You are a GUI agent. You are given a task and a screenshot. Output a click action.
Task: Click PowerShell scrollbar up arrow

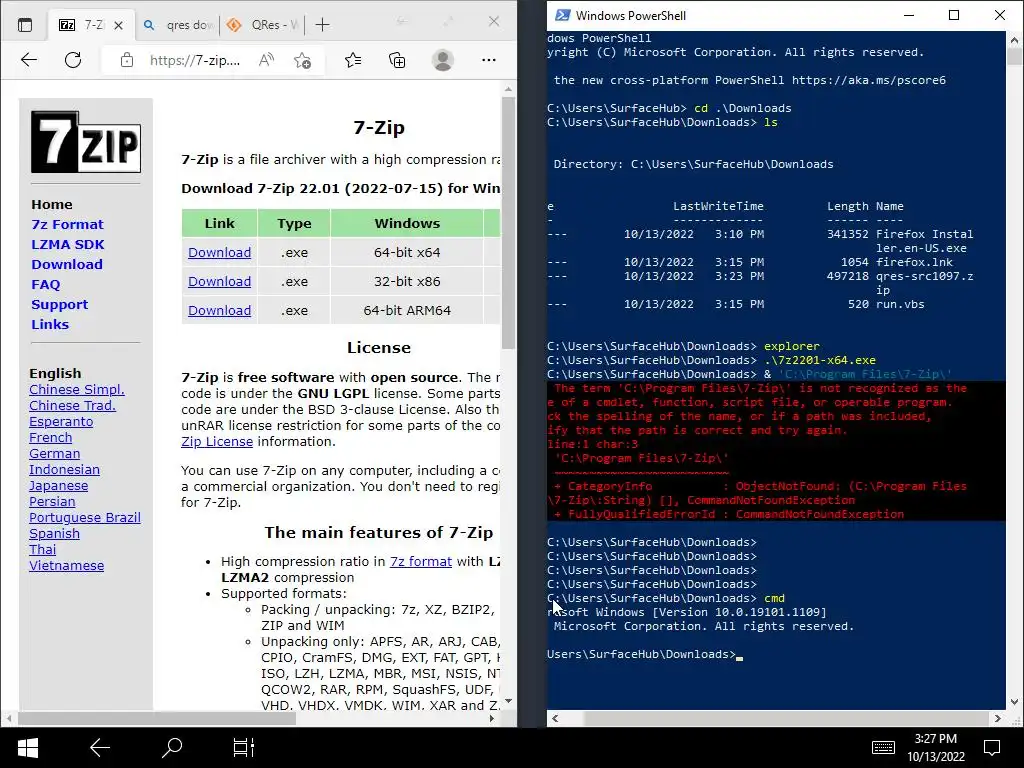coord(1014,40)
